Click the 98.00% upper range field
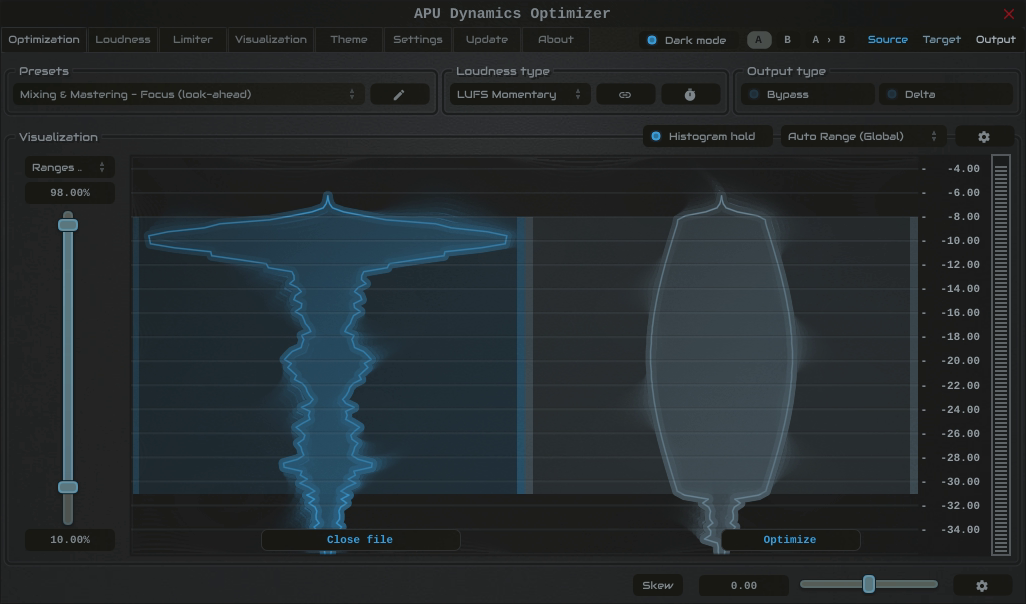This screenshot has width=1026, height=604. 70,193
